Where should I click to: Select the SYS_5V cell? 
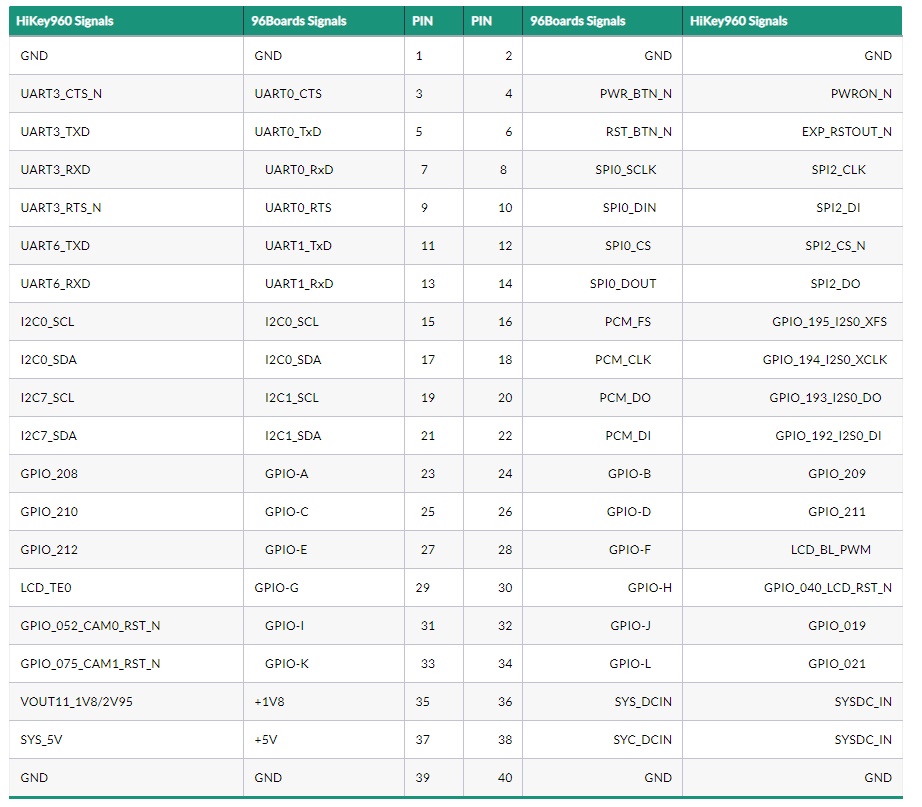pos(126,740)
